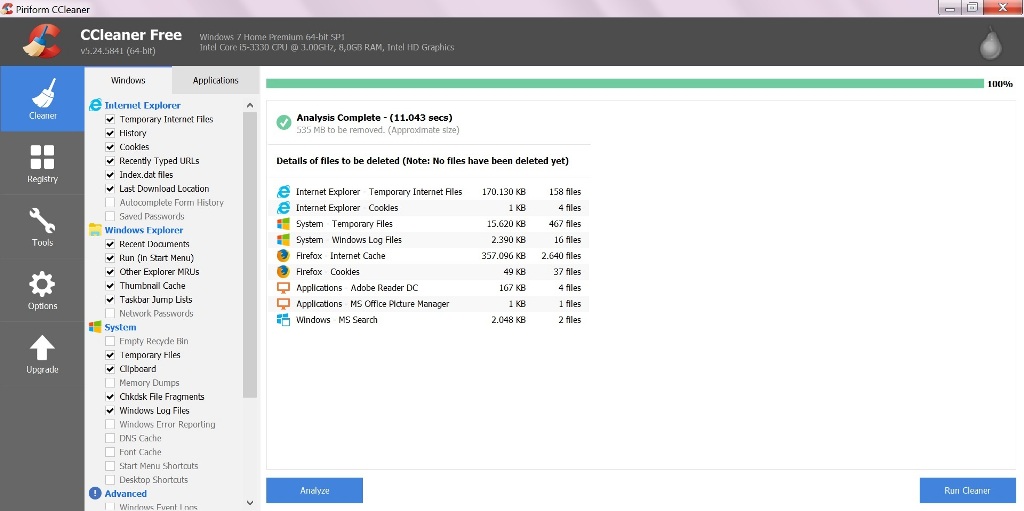Click the Windows Explorer section heading

pyautogui.click(x=144, y=230)
